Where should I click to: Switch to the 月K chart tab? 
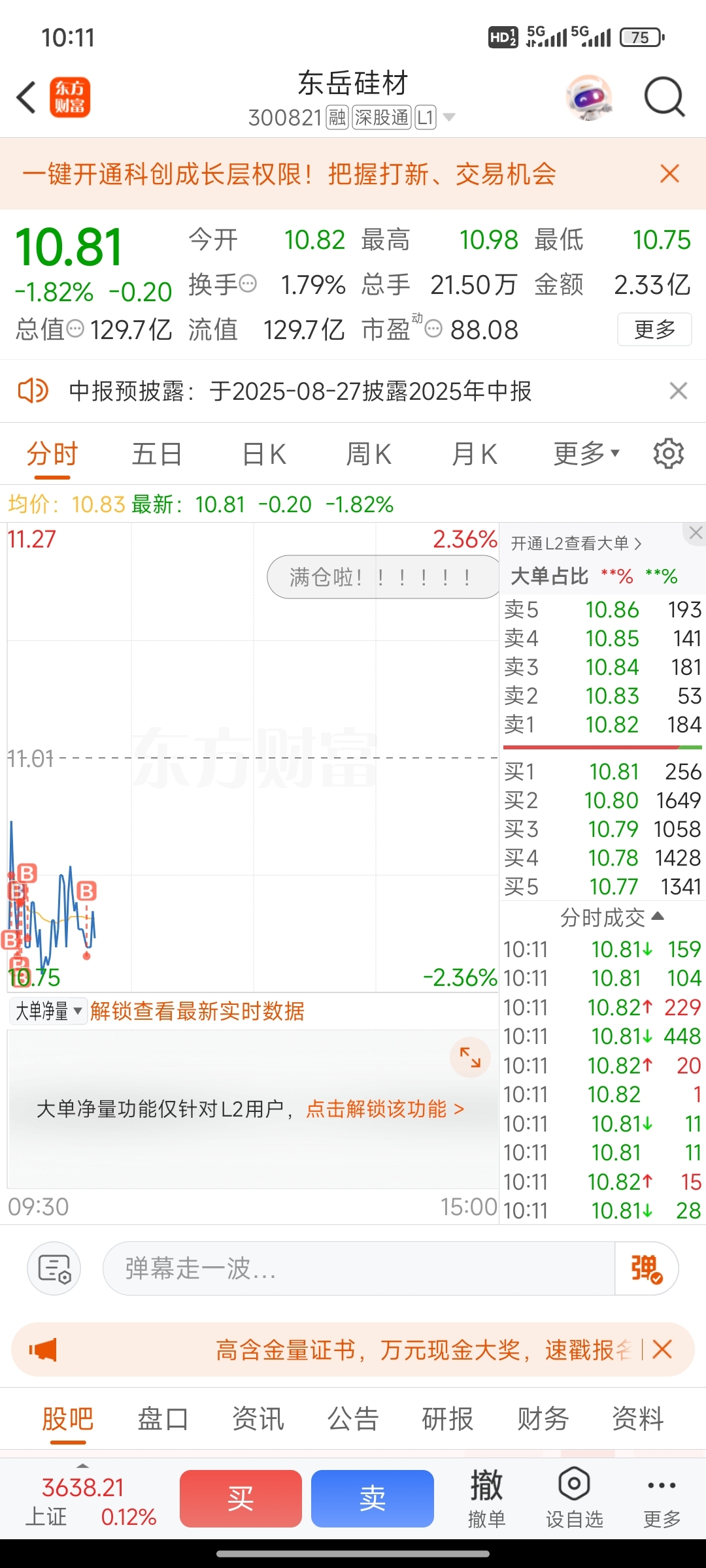475,453
